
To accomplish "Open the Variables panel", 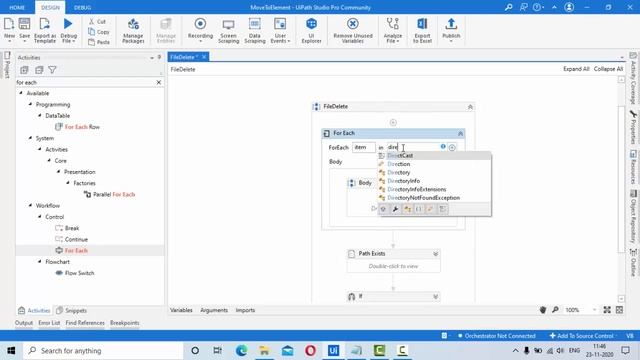I will coord(181,310).
